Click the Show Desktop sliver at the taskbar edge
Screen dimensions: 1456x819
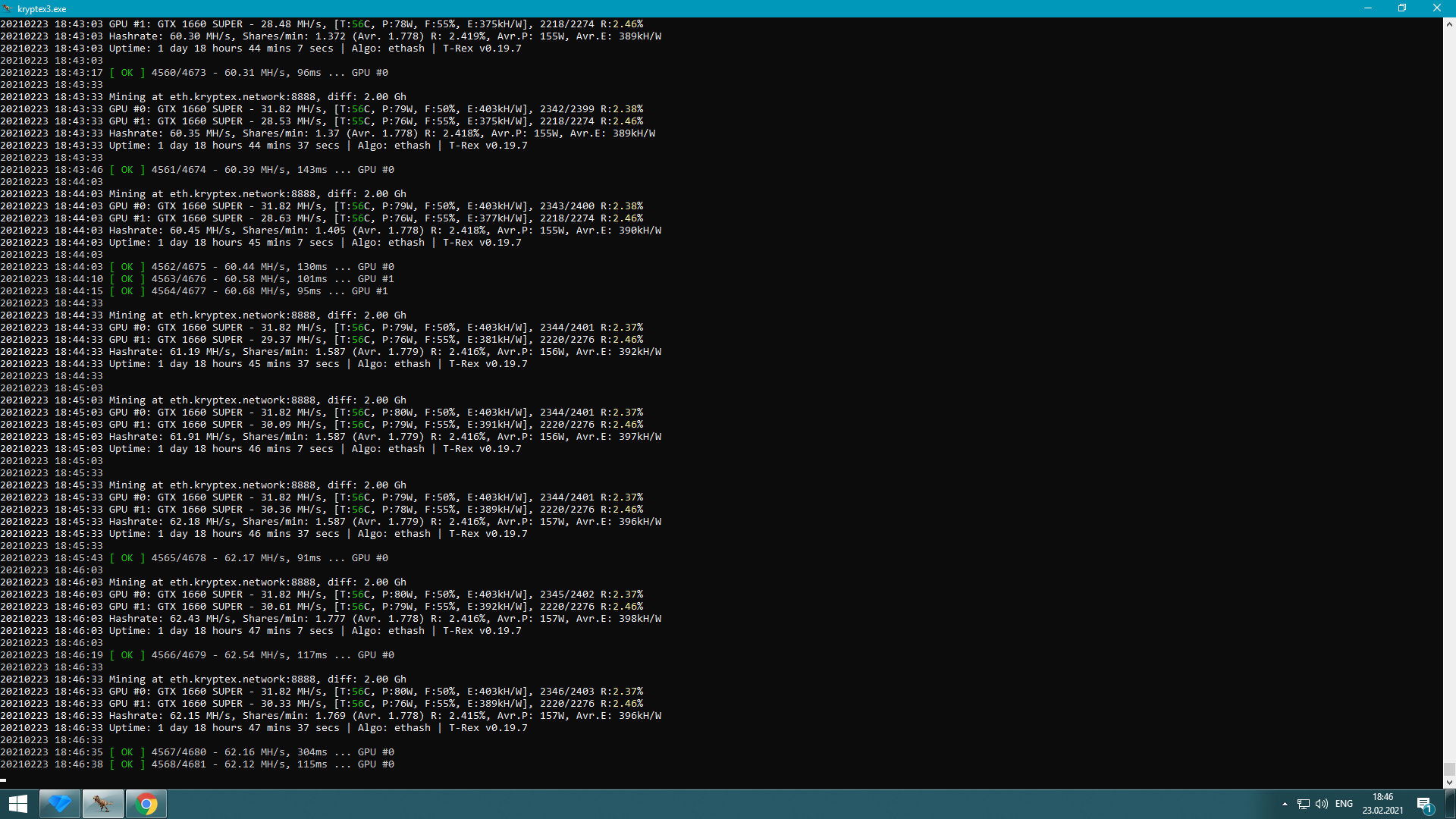click(x=1453, y=804)
